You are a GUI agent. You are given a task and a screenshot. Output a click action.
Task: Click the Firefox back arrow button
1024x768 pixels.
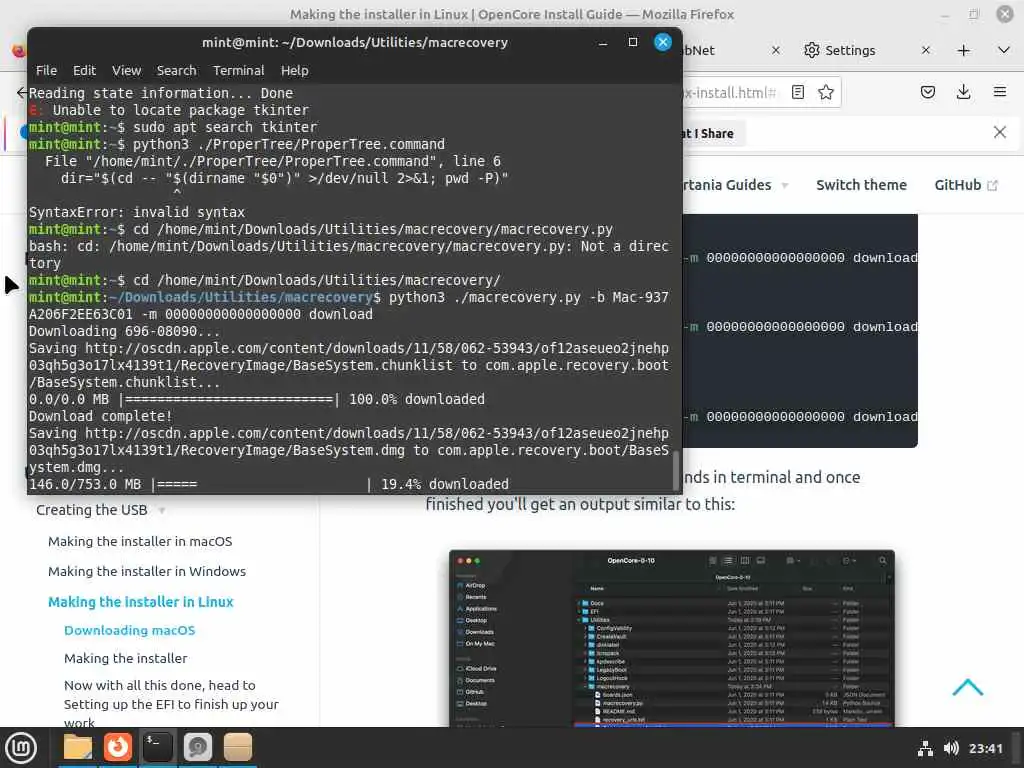[x=22, y=92]
